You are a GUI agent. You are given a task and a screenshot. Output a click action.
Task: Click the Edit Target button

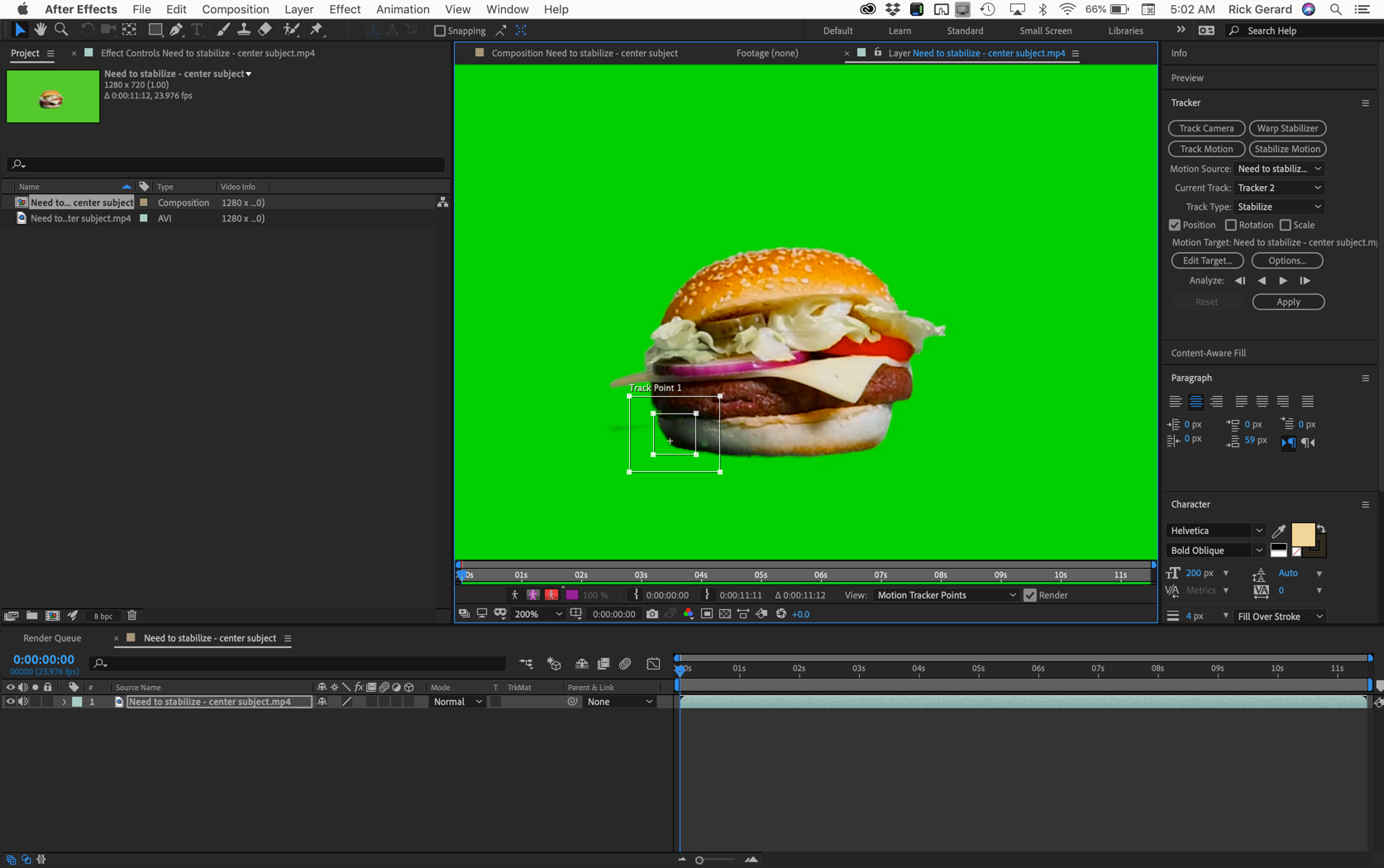pos(1207,260)
